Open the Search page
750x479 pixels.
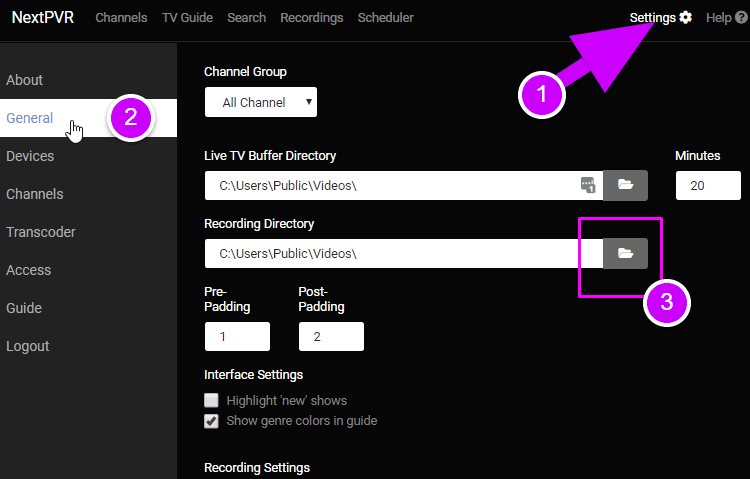pyautogui.click(x=246, y=18)
